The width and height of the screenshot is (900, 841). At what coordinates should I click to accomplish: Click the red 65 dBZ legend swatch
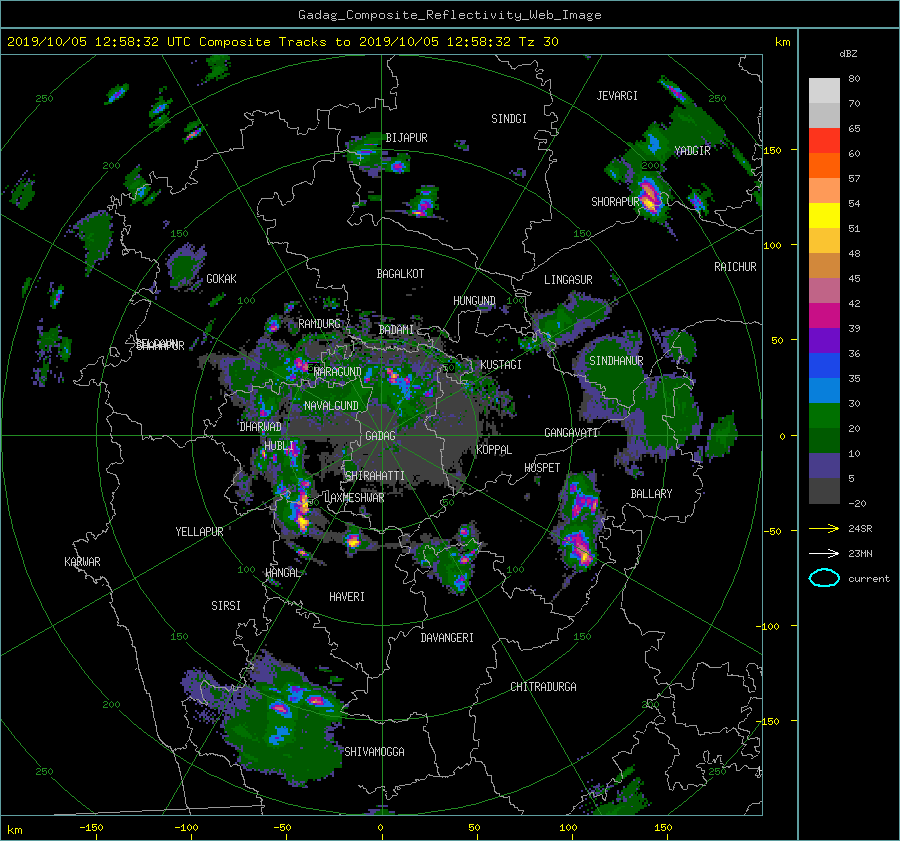click(824, 140)
